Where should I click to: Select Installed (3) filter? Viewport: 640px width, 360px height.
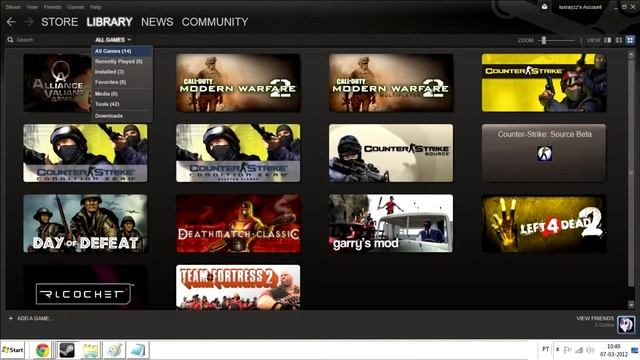(122, 71)
